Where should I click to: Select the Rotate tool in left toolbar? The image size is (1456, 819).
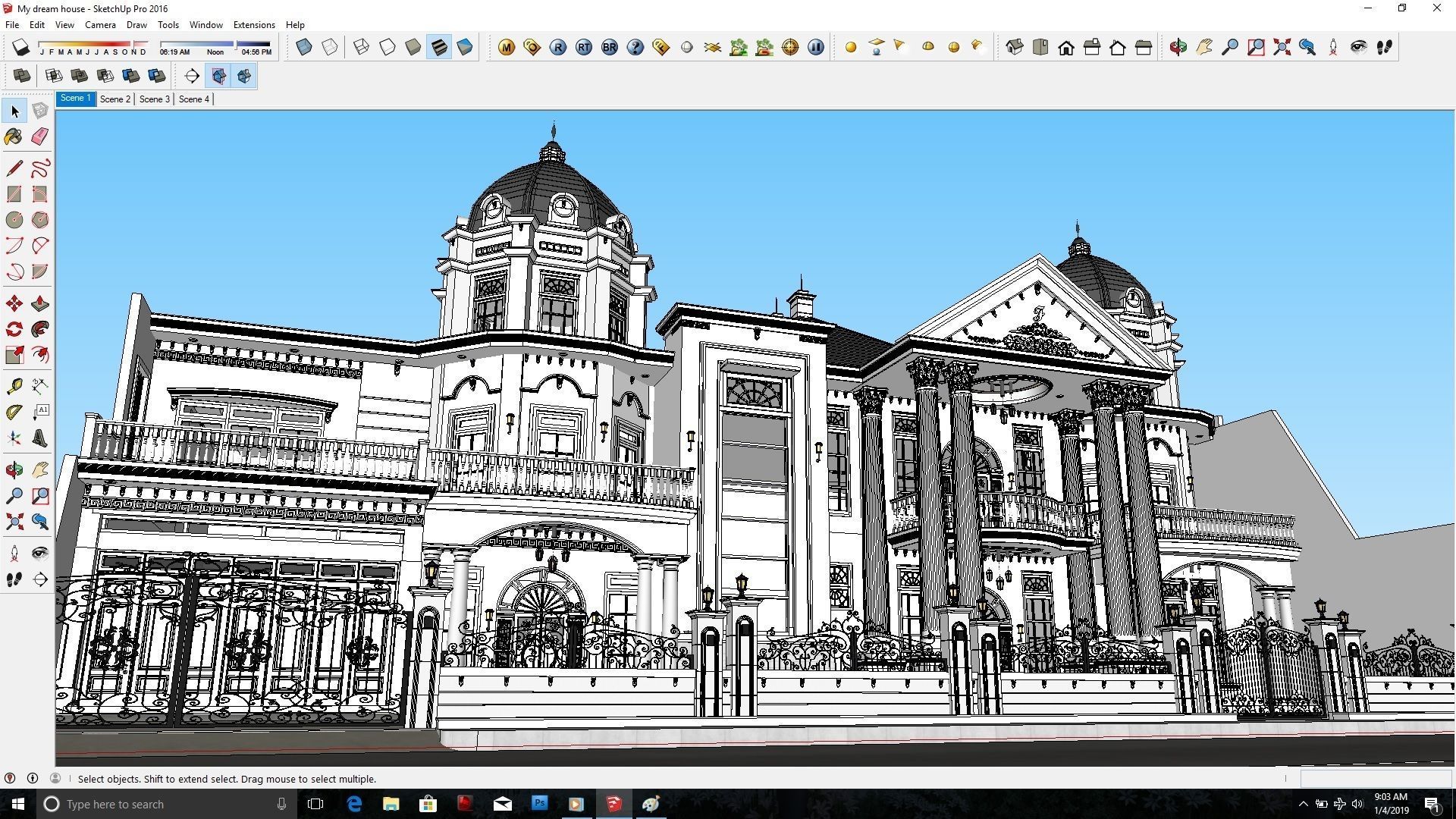[x=14, y=329]
